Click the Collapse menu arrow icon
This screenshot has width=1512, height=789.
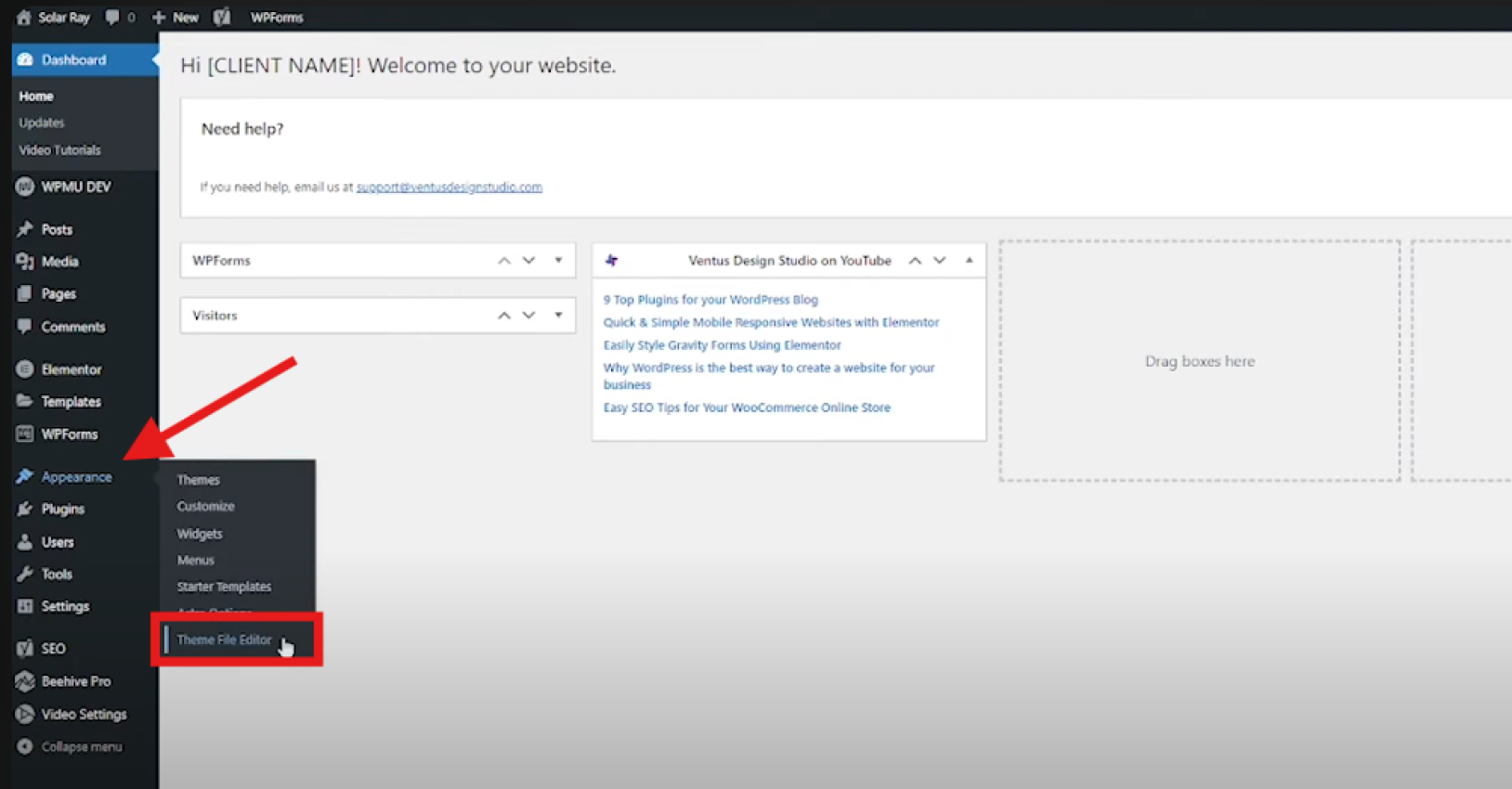(x=25, y=746)
